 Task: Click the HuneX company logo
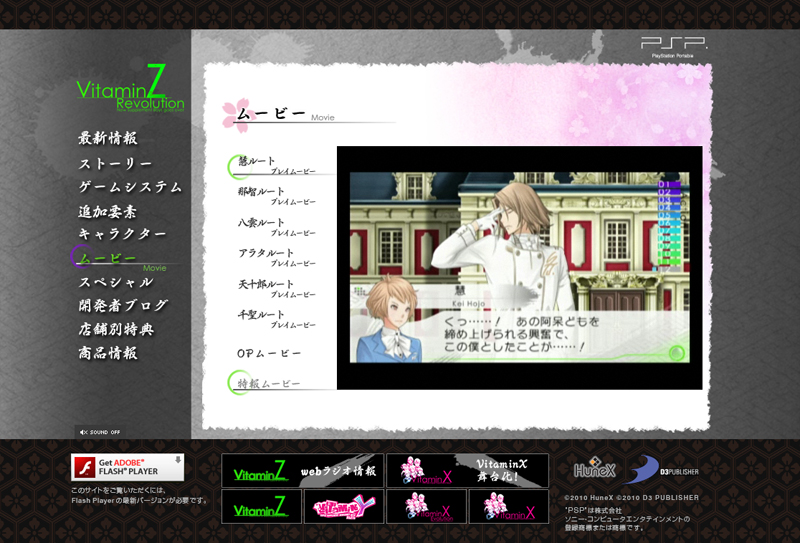click(x=595, y=468)
